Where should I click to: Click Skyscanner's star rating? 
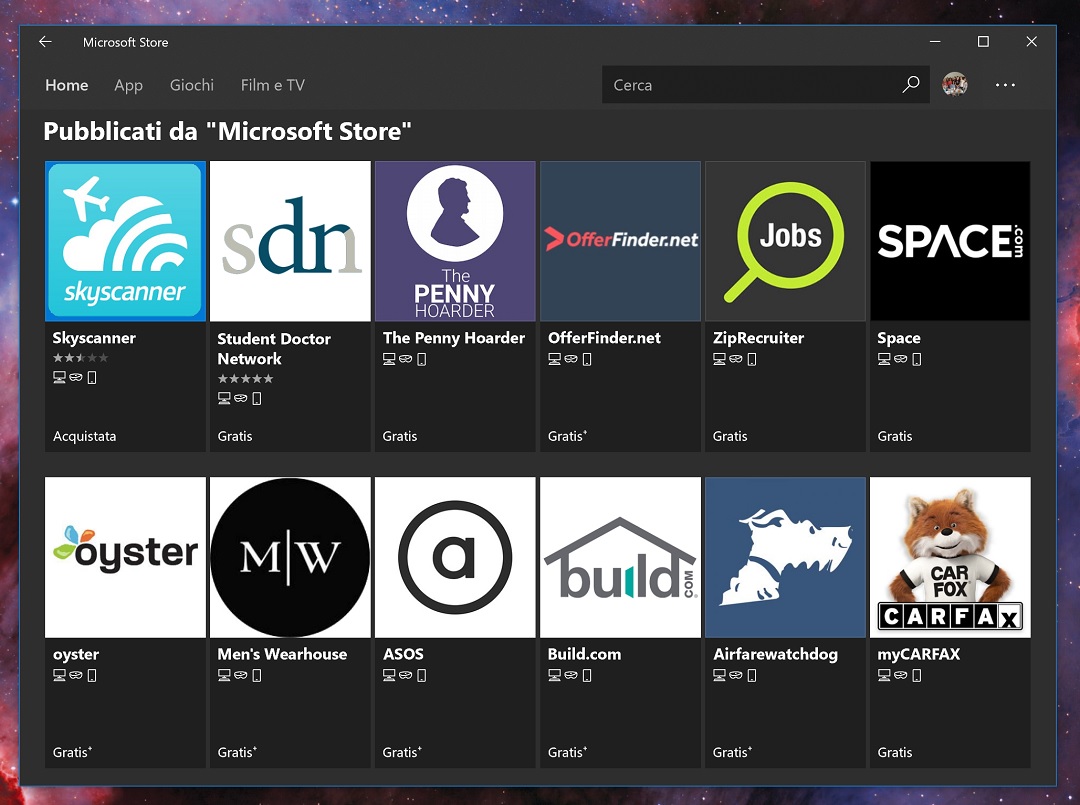(x=81, y=357)
